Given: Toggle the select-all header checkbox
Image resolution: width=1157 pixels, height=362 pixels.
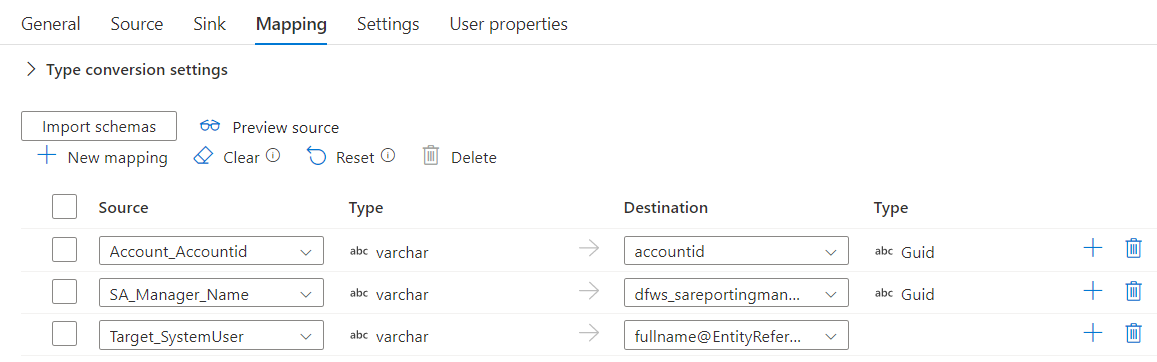Looking at the screenshot, I should click(x=65, y=207).
